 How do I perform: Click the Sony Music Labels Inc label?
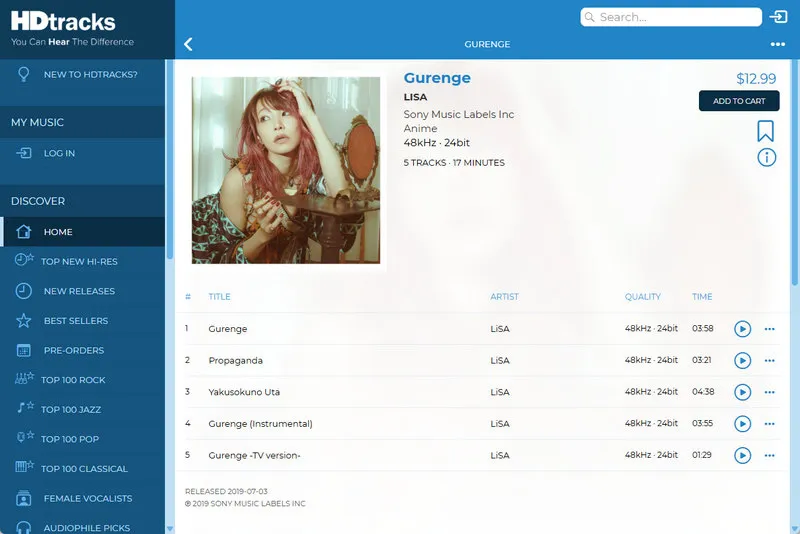(x=459, y=114)
